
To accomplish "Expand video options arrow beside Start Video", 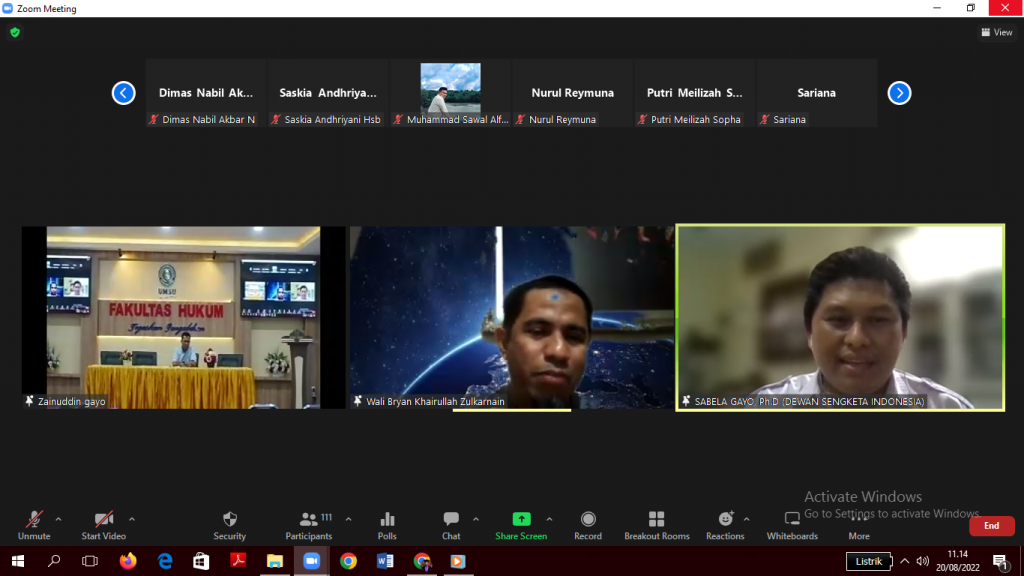I will (132, 519).
